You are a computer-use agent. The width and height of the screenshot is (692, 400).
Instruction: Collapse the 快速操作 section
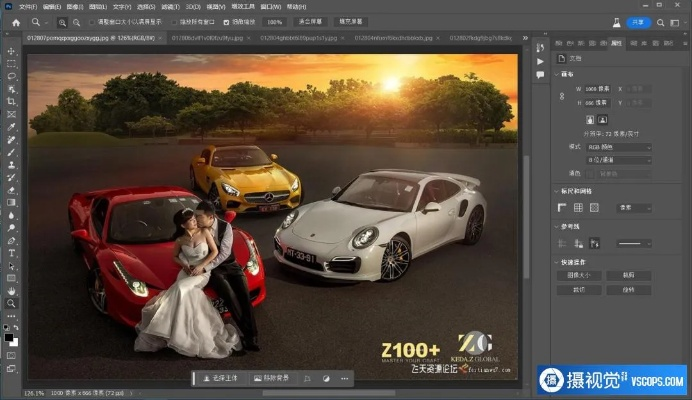[x=557, y=262]
